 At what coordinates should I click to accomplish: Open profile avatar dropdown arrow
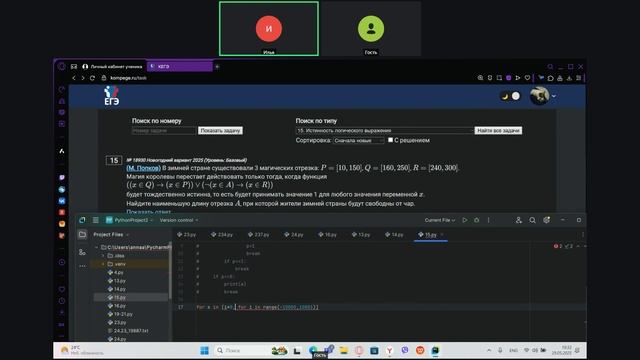[554, 96]
